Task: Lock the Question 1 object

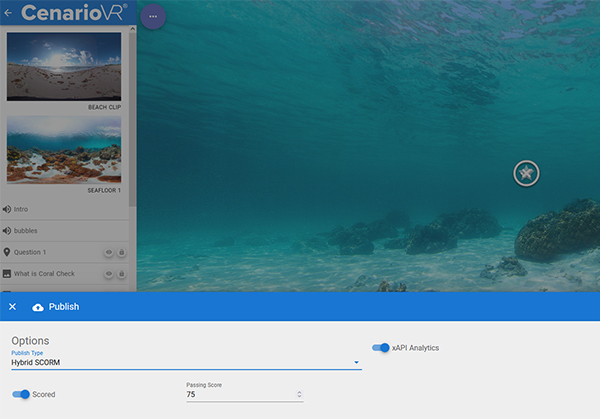Action: (122, 252)
